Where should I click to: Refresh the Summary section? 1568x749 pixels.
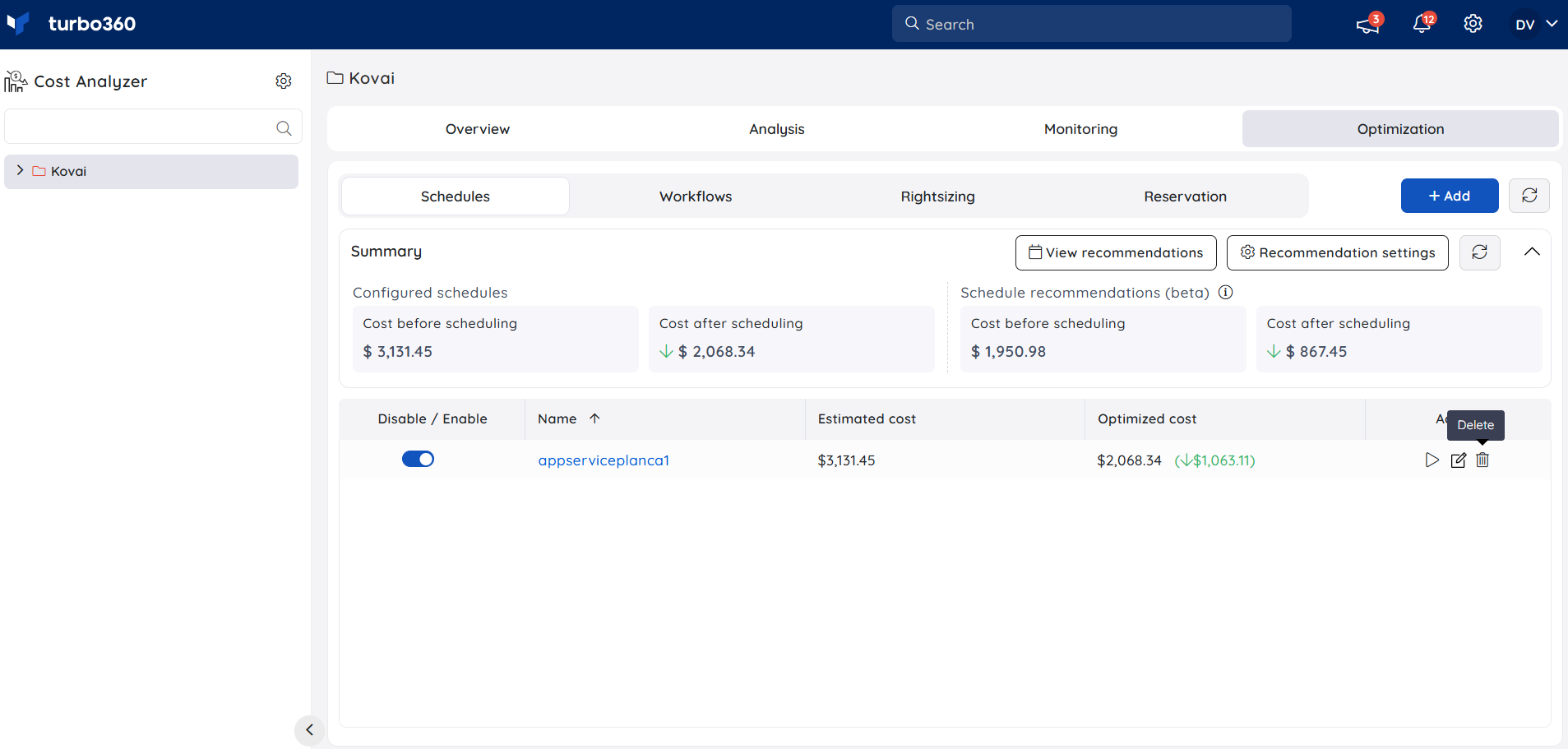tap(1480, 252)
